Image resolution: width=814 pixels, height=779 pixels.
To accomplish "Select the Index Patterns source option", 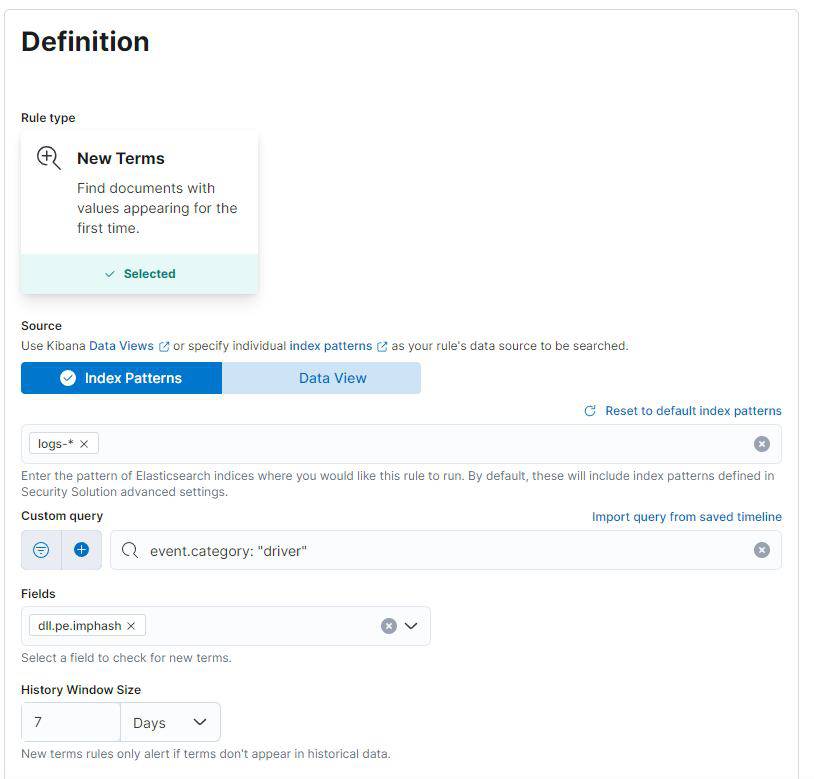I will pyautogui.click(x=121, y=378).
